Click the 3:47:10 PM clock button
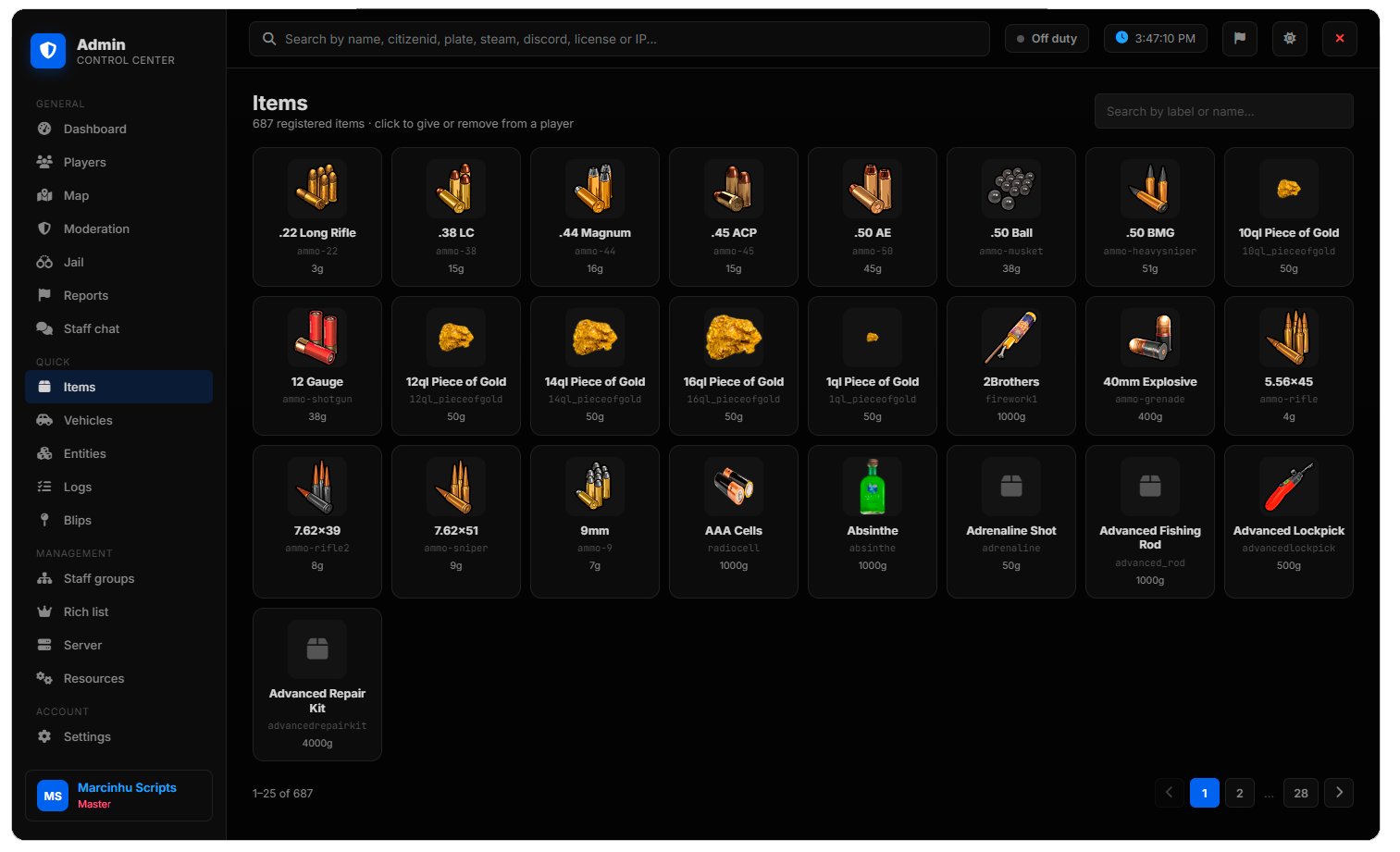 [1156, 39]
